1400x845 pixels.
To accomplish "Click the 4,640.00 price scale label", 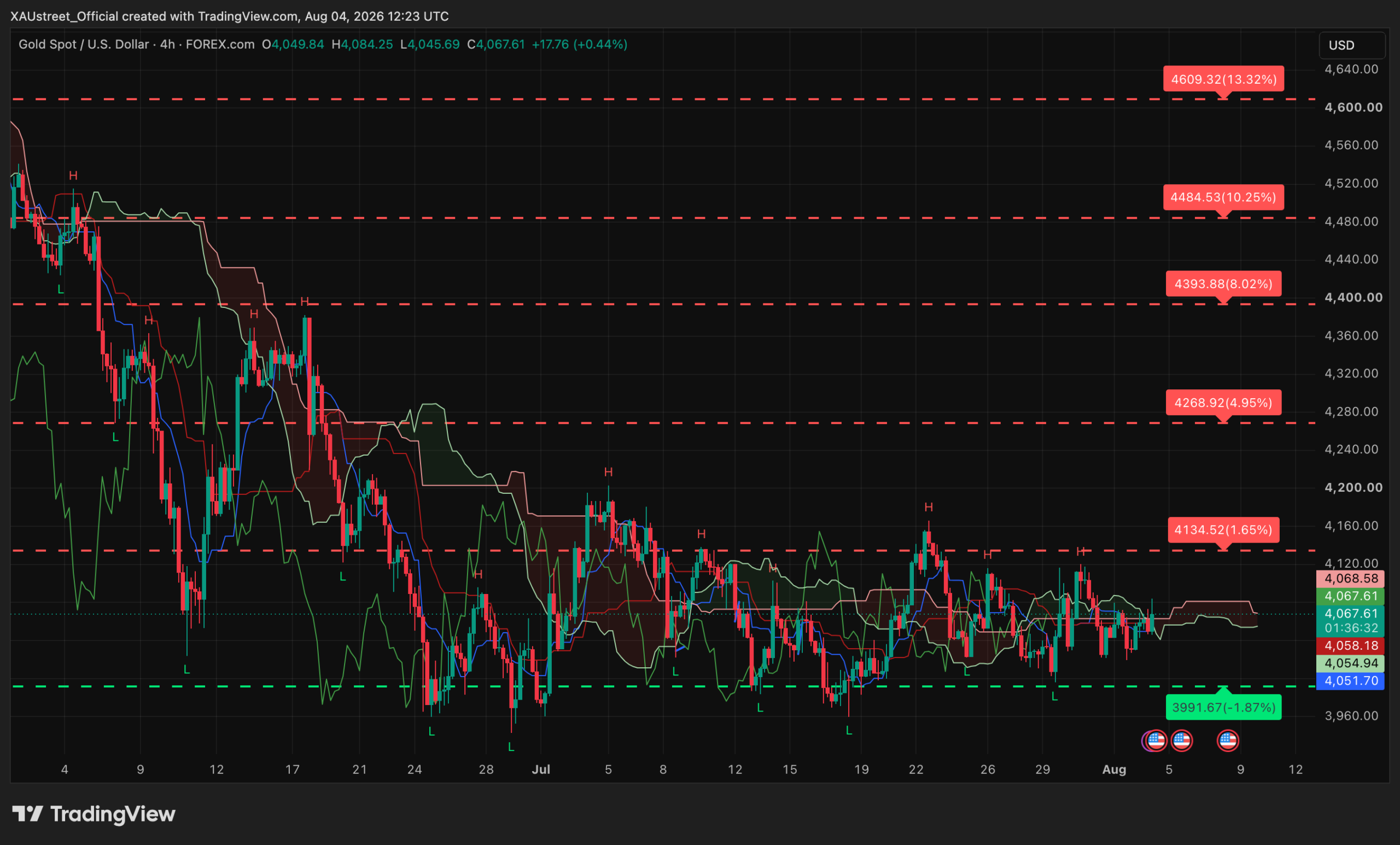I will [1351, 69].
